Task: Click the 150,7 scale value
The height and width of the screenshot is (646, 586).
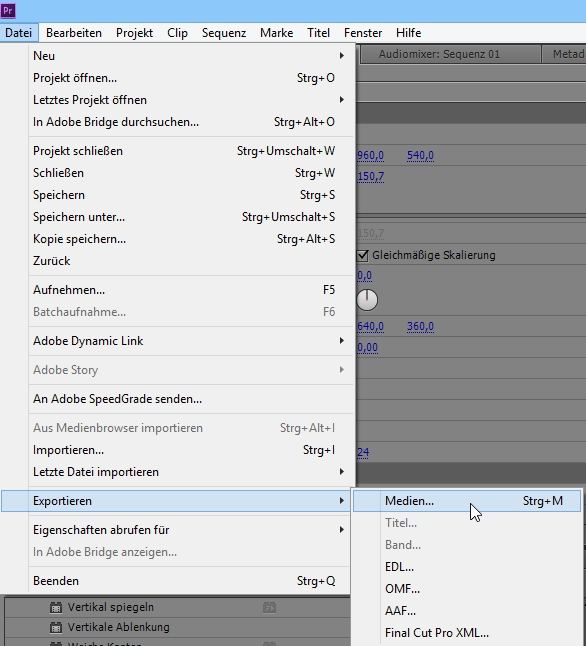Action: point(370,176)
